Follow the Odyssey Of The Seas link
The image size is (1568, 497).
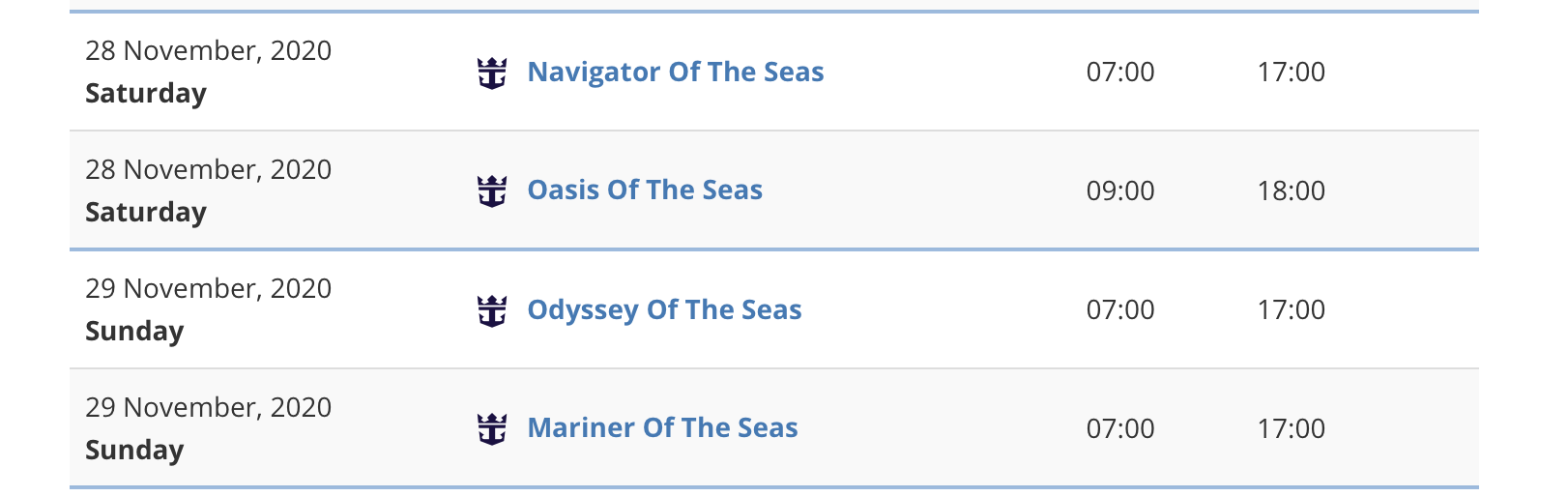click(x=664, y=309)
